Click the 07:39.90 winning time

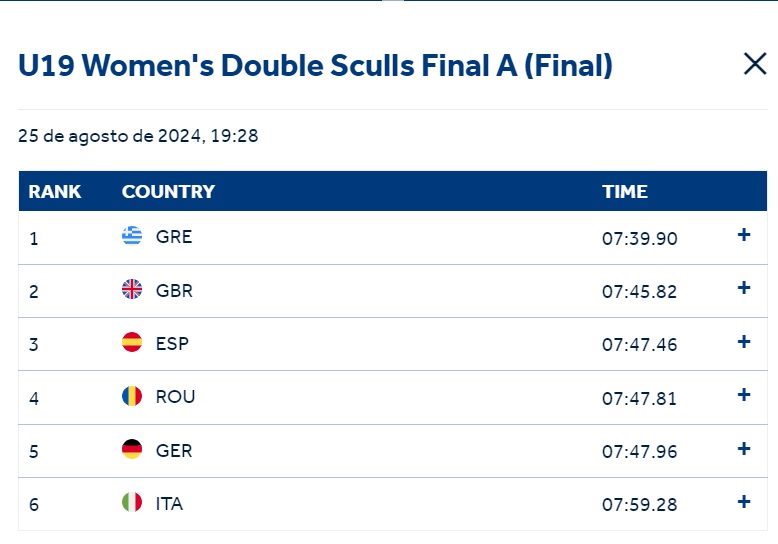(639, 238)
